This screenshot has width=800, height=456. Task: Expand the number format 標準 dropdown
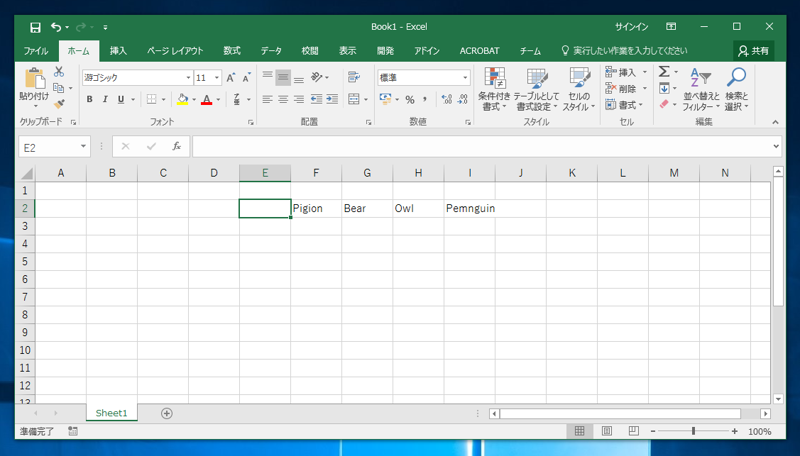(465, 78)
